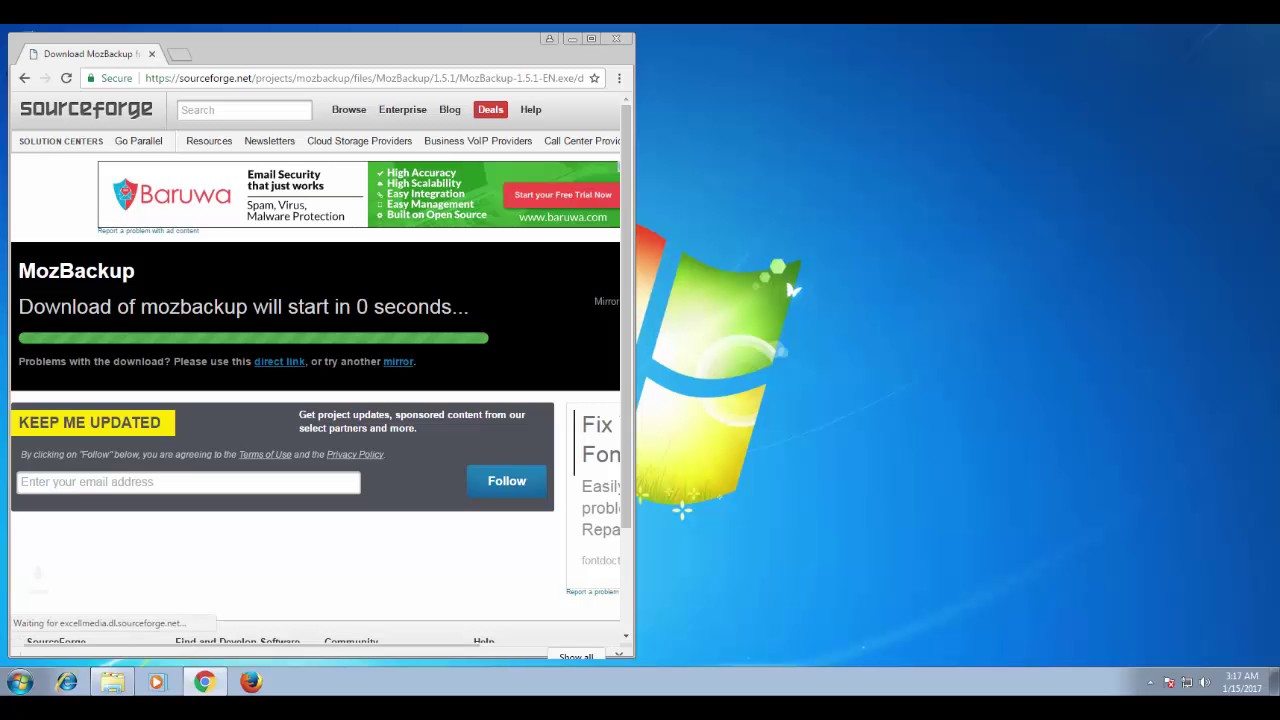Open a new tab next to MozBackup tab
Viewport: 1280px width, 720px height.
click(178, 54)
